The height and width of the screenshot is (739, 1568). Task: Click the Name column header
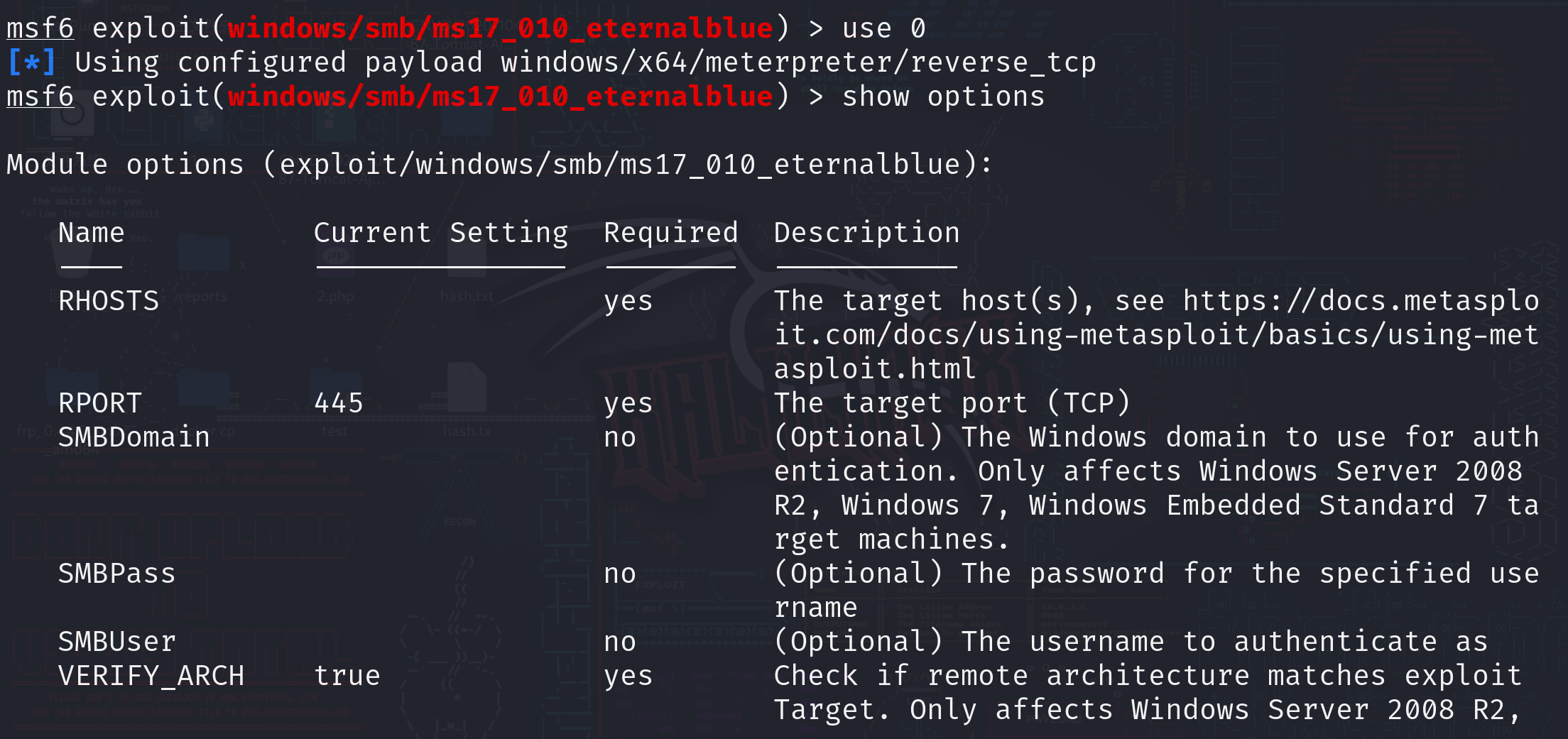click(x=91, y=233)
